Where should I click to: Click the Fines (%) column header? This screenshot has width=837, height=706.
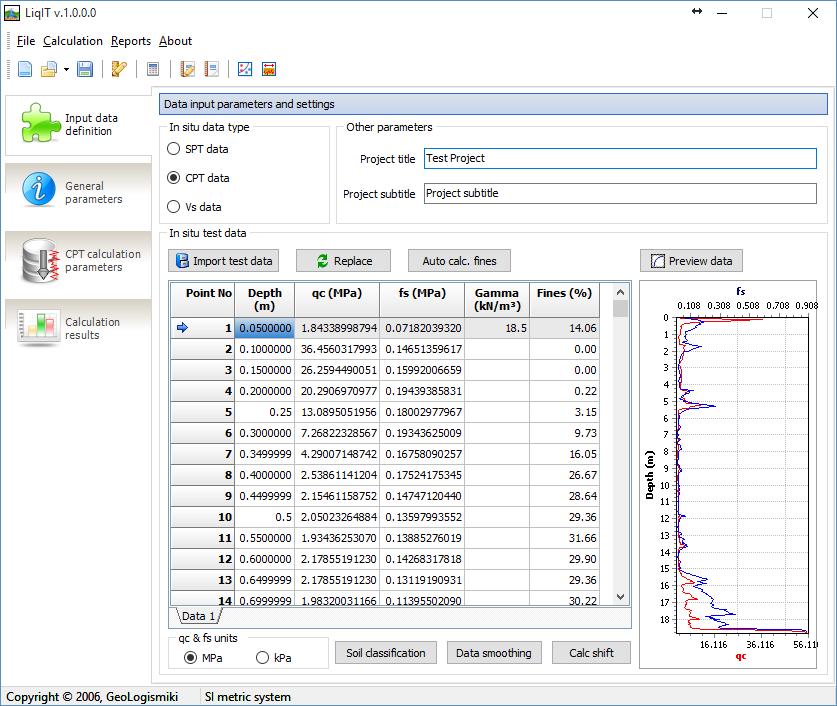[564, 300]
